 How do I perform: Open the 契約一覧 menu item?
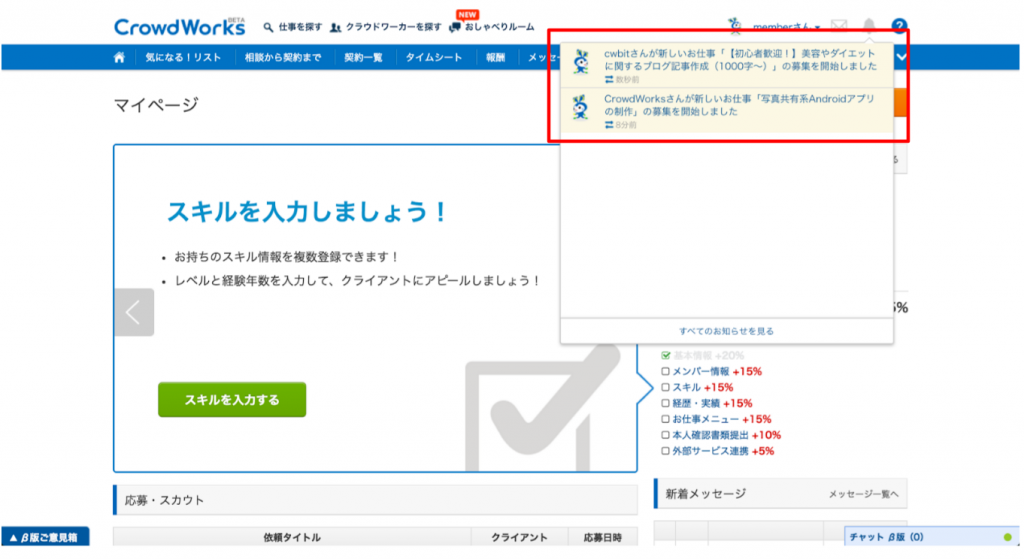363,58
